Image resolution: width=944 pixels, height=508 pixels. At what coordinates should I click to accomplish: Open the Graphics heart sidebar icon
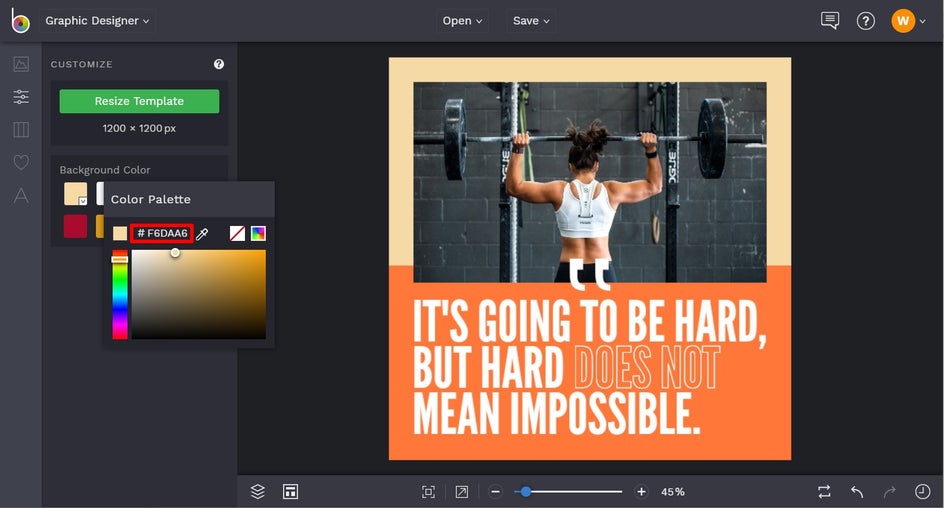coord(21,162)
